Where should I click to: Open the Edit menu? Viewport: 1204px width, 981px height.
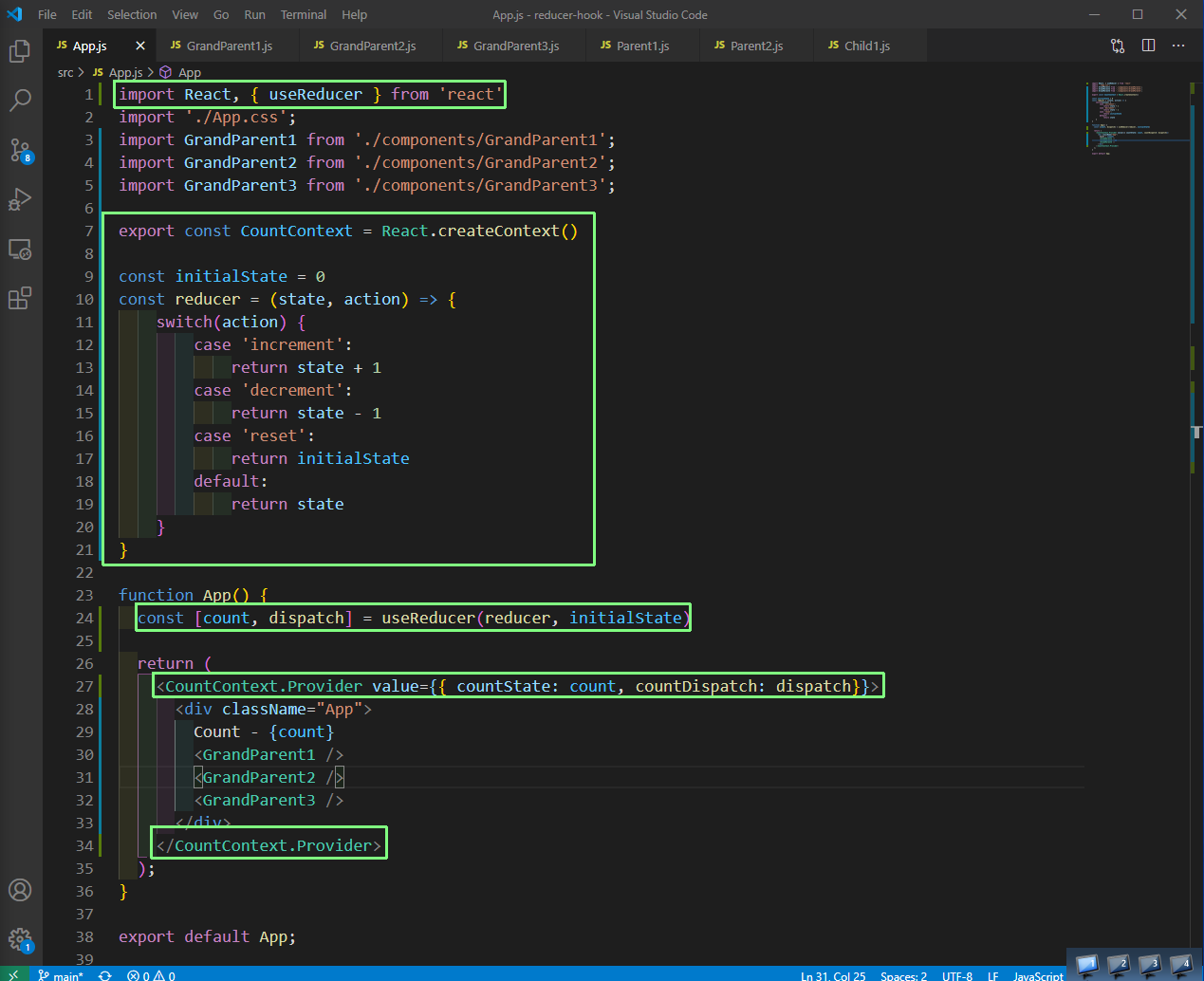(x=82, y=14)
